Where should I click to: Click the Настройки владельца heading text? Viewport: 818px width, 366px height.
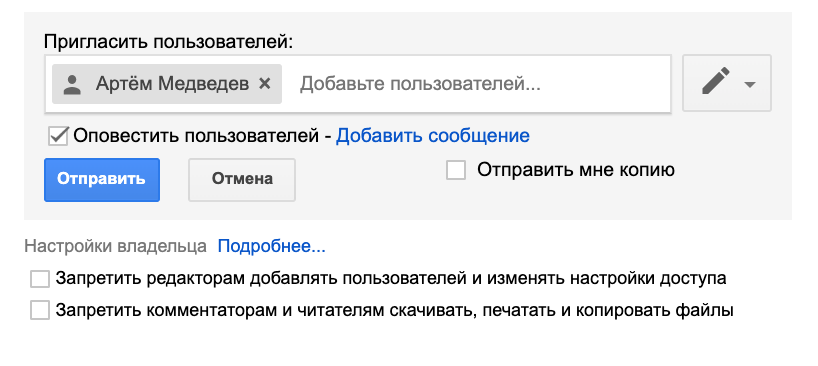tap(116, 246)
